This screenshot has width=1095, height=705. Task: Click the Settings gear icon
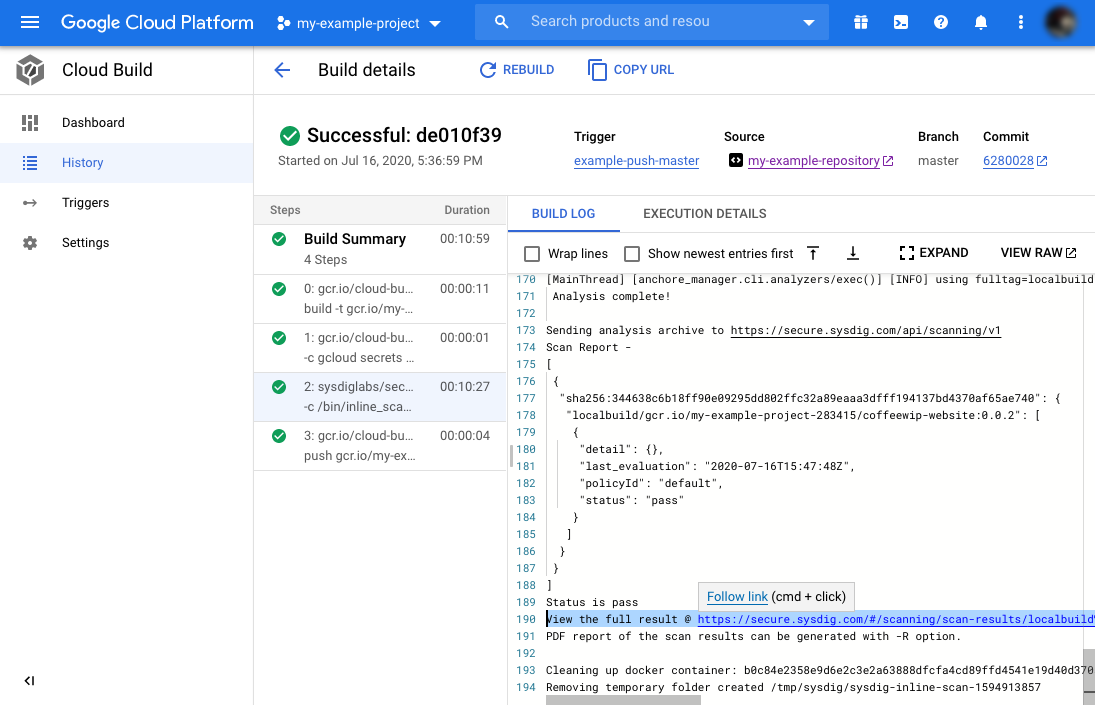29,243
